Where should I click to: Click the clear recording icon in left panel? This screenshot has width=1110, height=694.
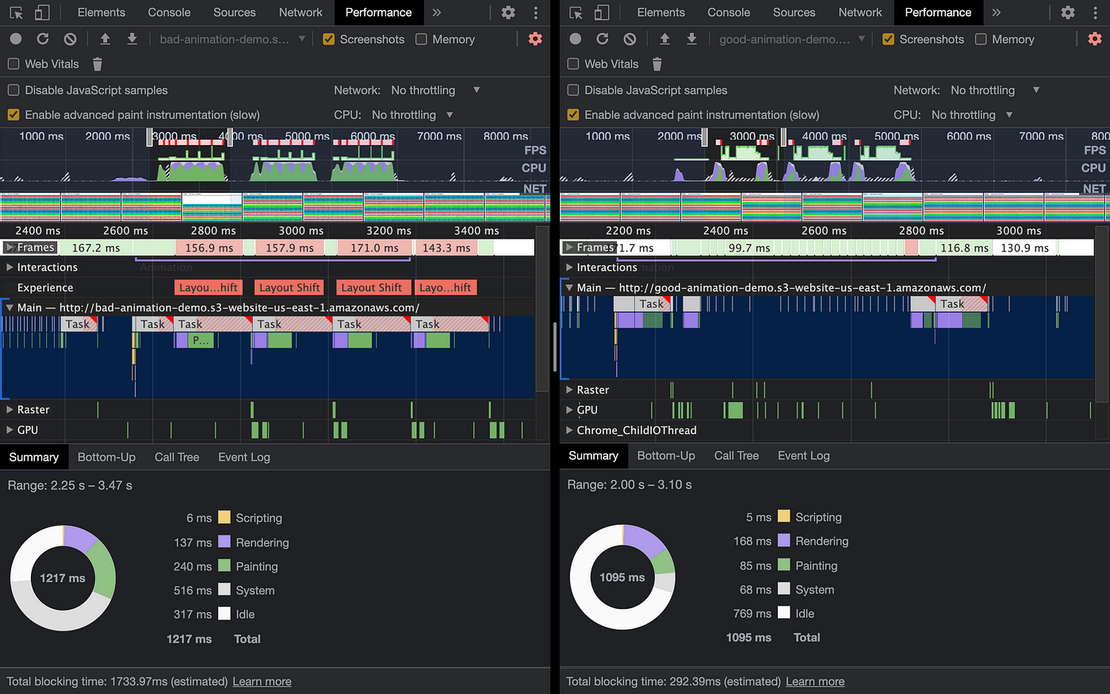click(x=70, y=39)
